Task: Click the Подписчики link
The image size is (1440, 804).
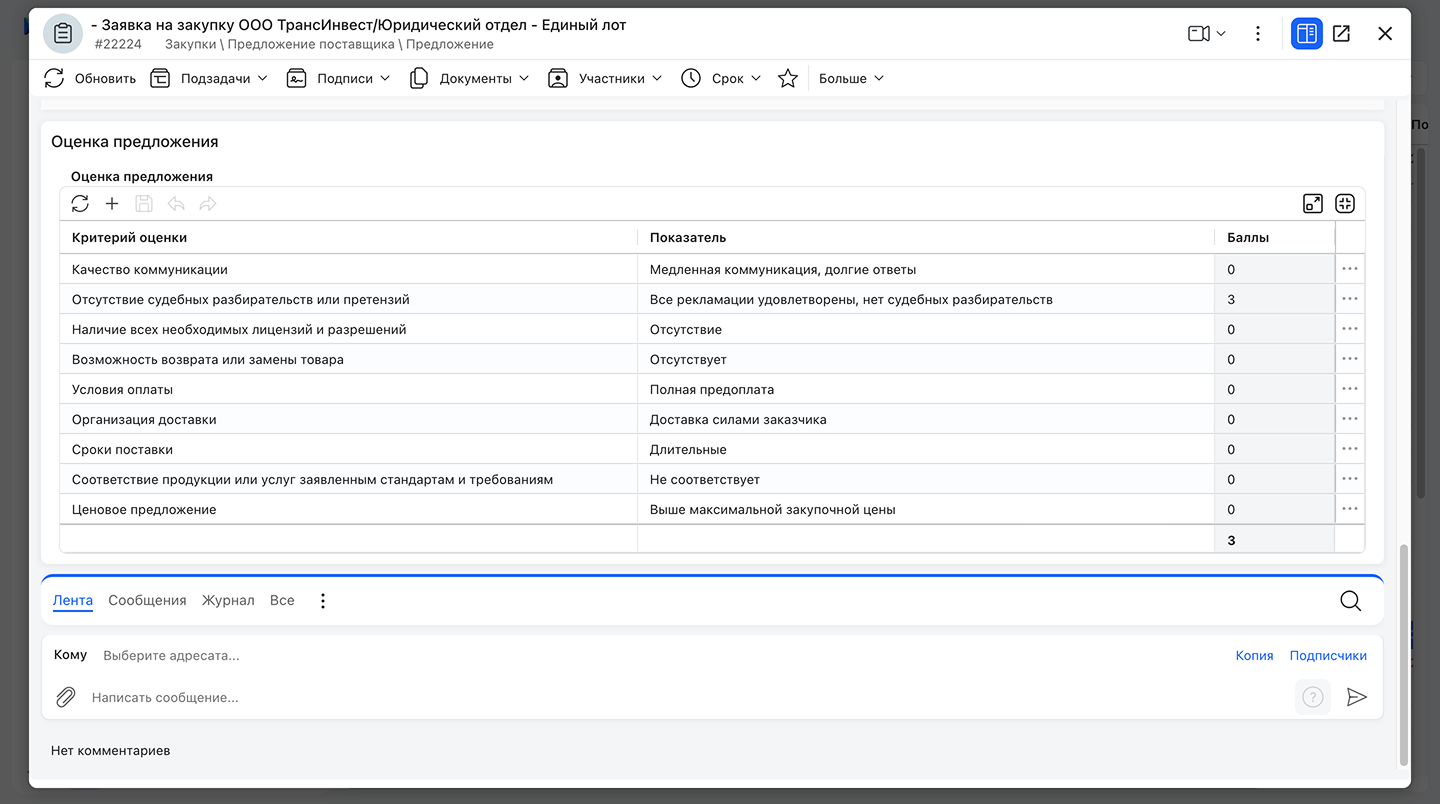Action: point(1328,656)
